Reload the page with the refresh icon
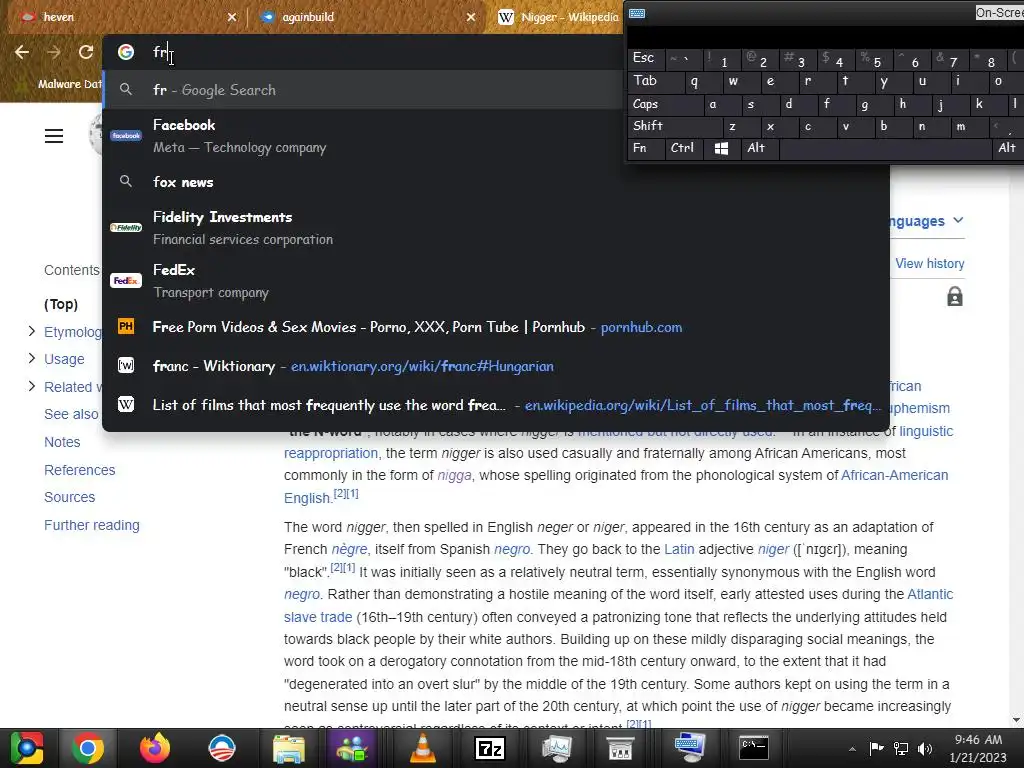Screen dimensions: 1024x768 point(86,52)
